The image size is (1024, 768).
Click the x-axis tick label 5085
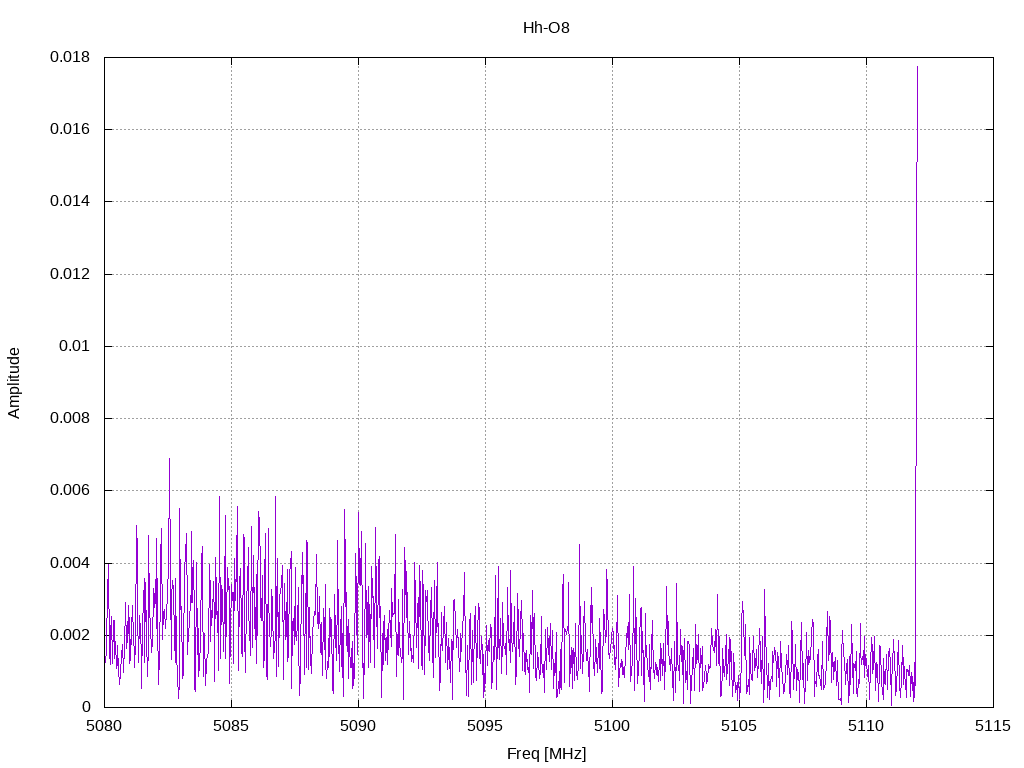pos(231,726)
